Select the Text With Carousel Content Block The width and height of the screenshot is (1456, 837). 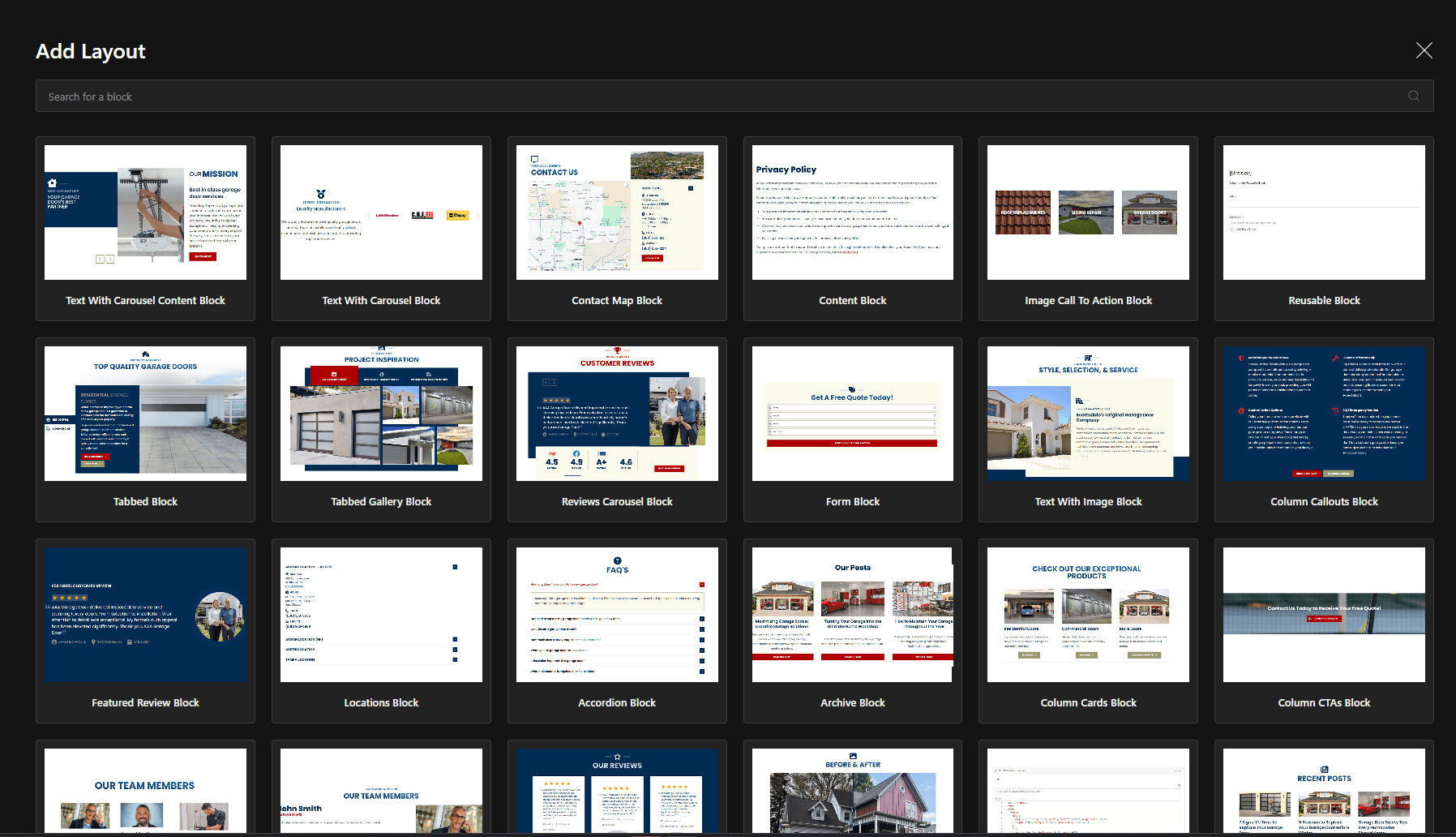145,229
